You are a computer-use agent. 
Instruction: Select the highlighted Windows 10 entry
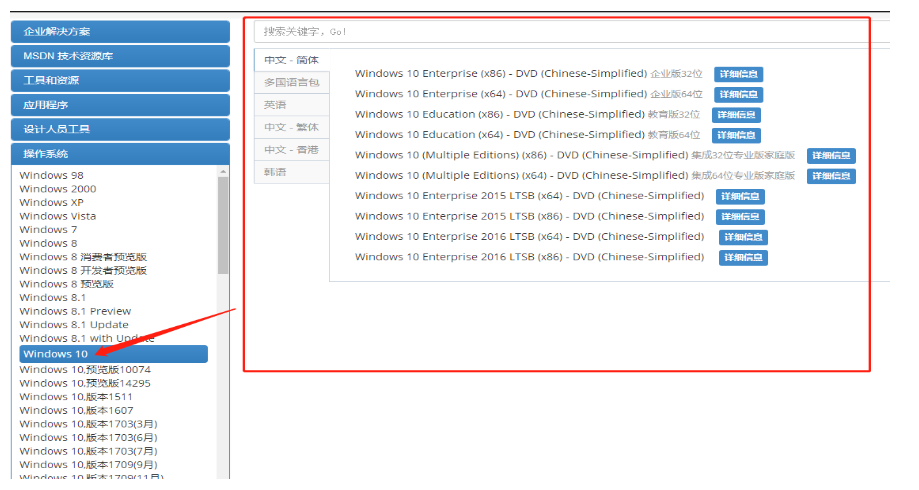[x=114, y=354]
